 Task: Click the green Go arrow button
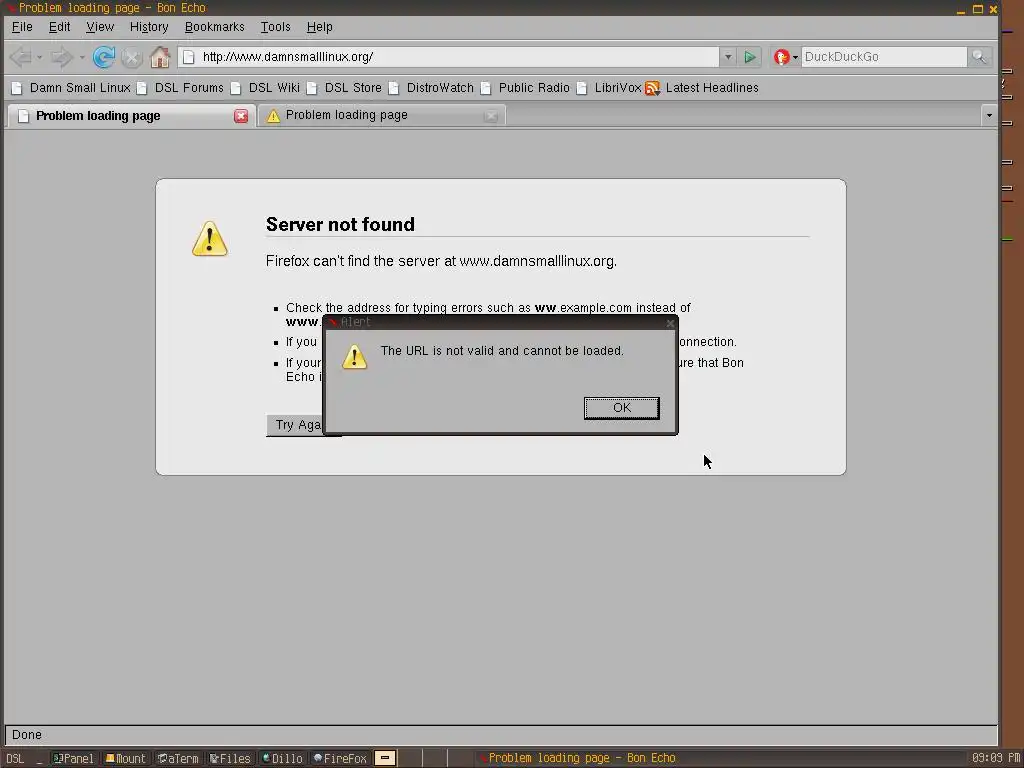coord(750,57)
